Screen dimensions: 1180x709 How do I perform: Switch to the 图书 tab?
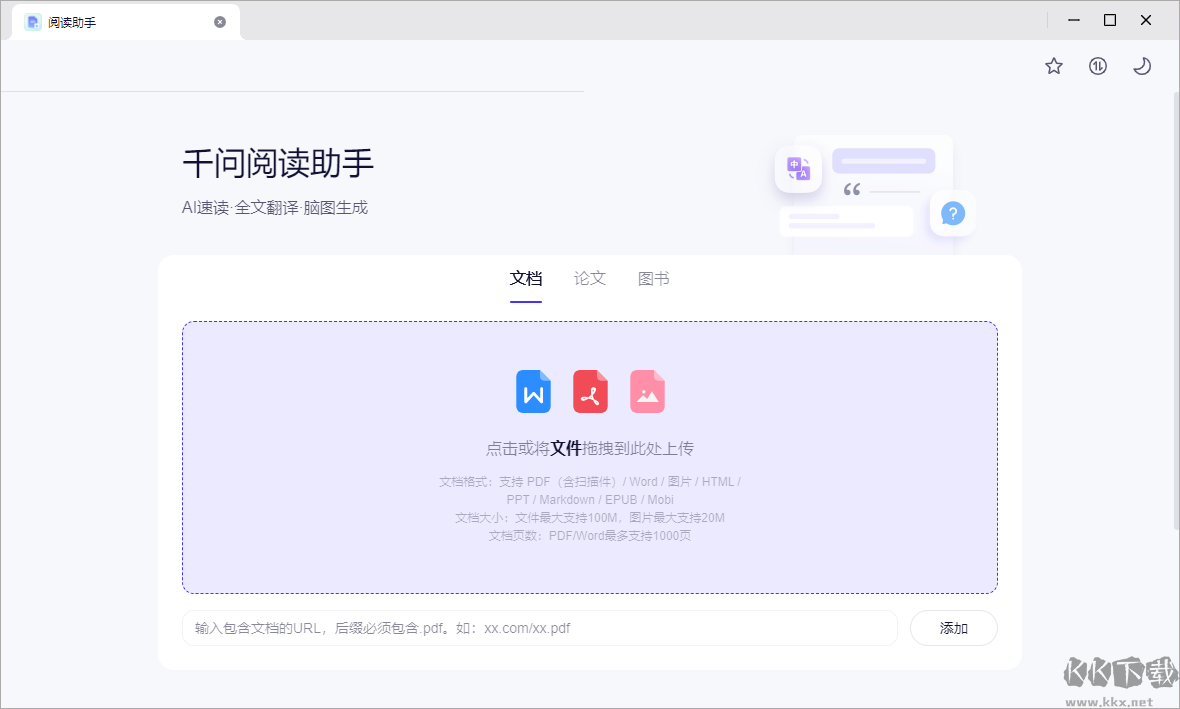[653, 278]
